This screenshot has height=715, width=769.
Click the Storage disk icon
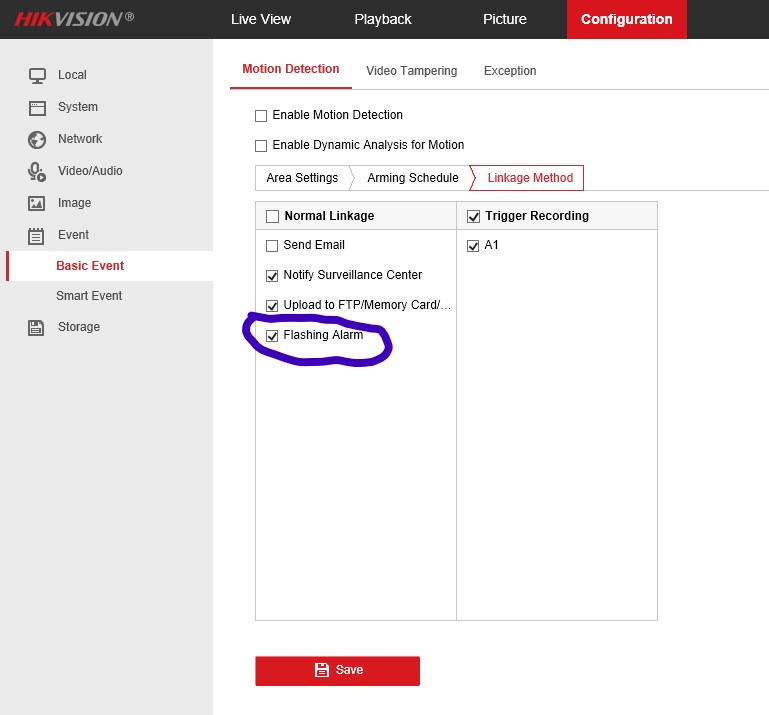(37, 327)
